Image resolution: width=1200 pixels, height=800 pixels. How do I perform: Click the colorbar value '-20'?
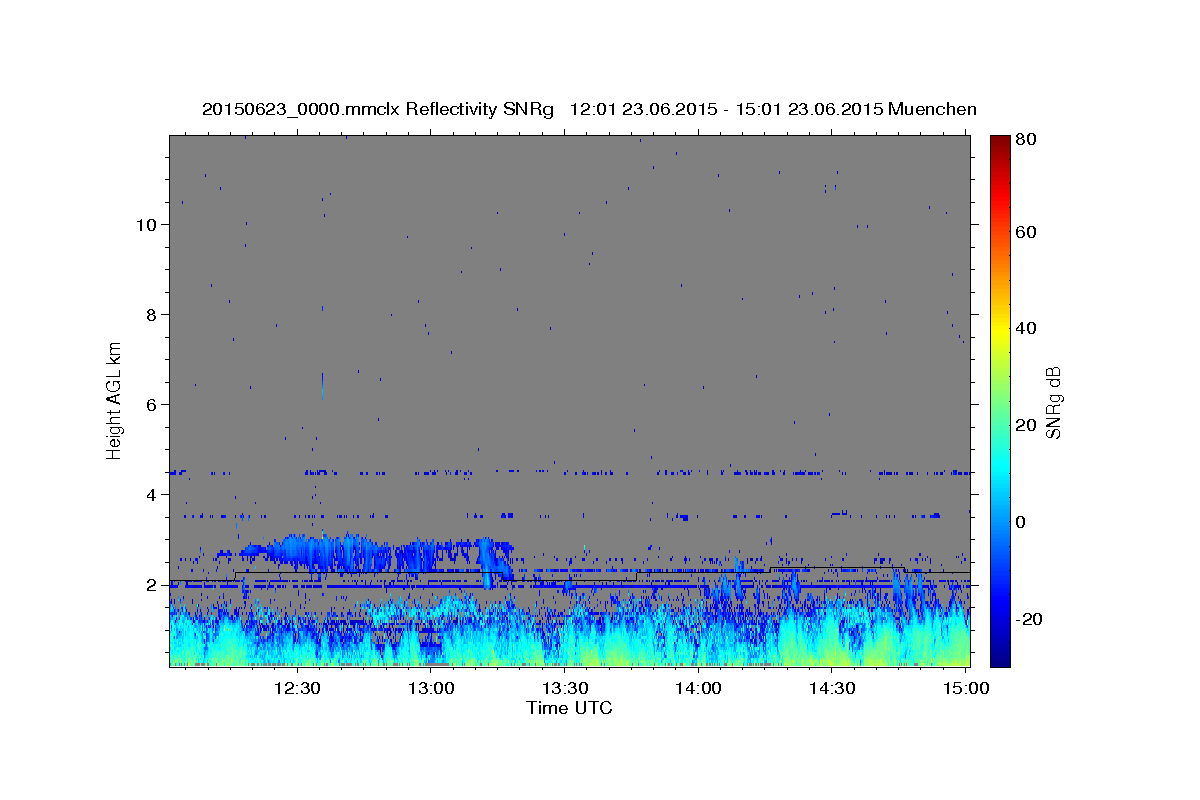(1030, 619)
